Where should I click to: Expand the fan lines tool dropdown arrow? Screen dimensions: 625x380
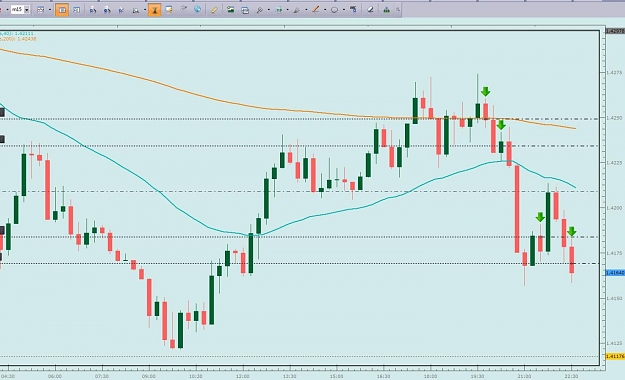pos(306,10)
